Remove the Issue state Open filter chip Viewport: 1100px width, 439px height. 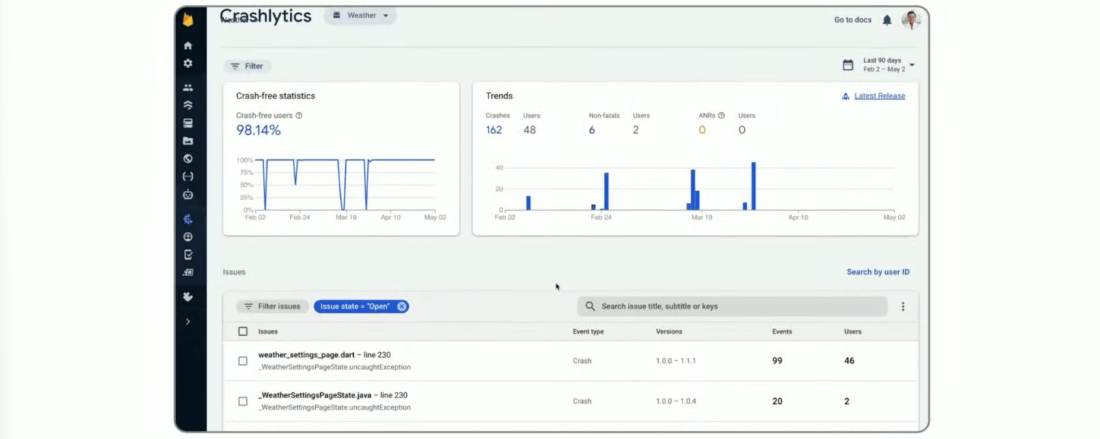coord(401,306)
